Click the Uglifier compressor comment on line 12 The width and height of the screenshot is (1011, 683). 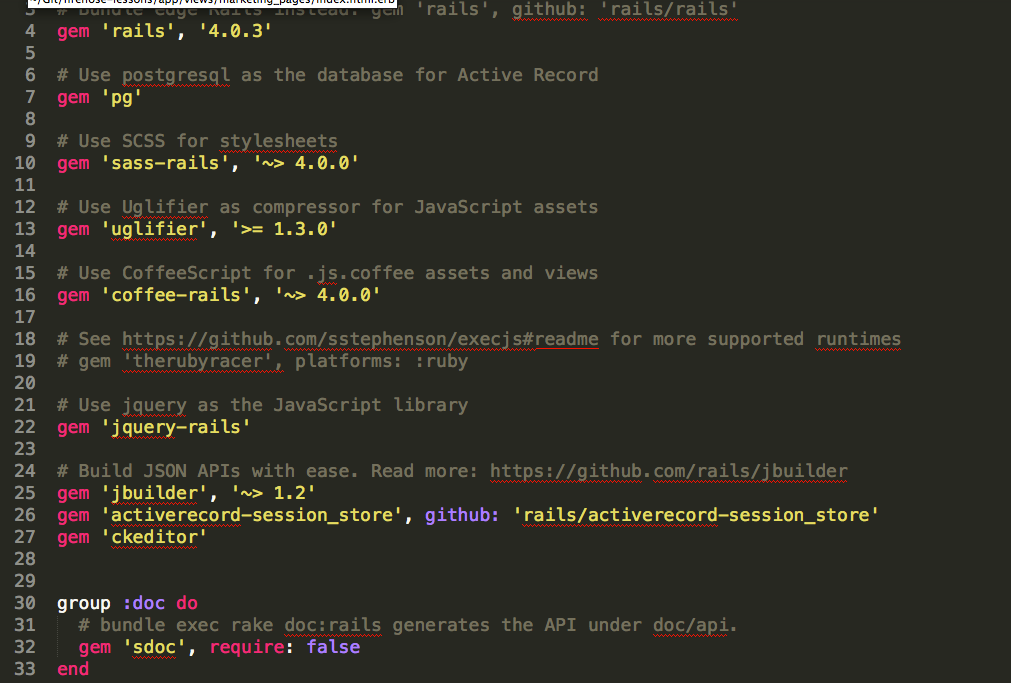pos(328,207)
